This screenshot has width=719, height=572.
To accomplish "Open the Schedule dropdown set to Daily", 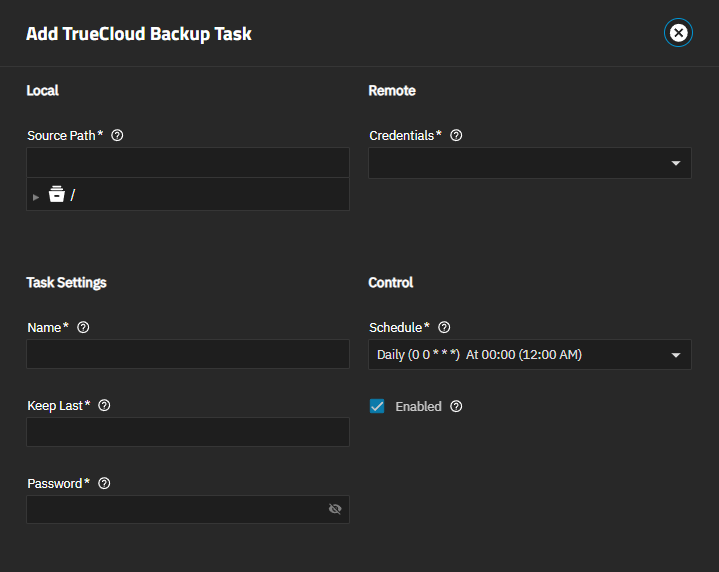I will coord(529,355).
